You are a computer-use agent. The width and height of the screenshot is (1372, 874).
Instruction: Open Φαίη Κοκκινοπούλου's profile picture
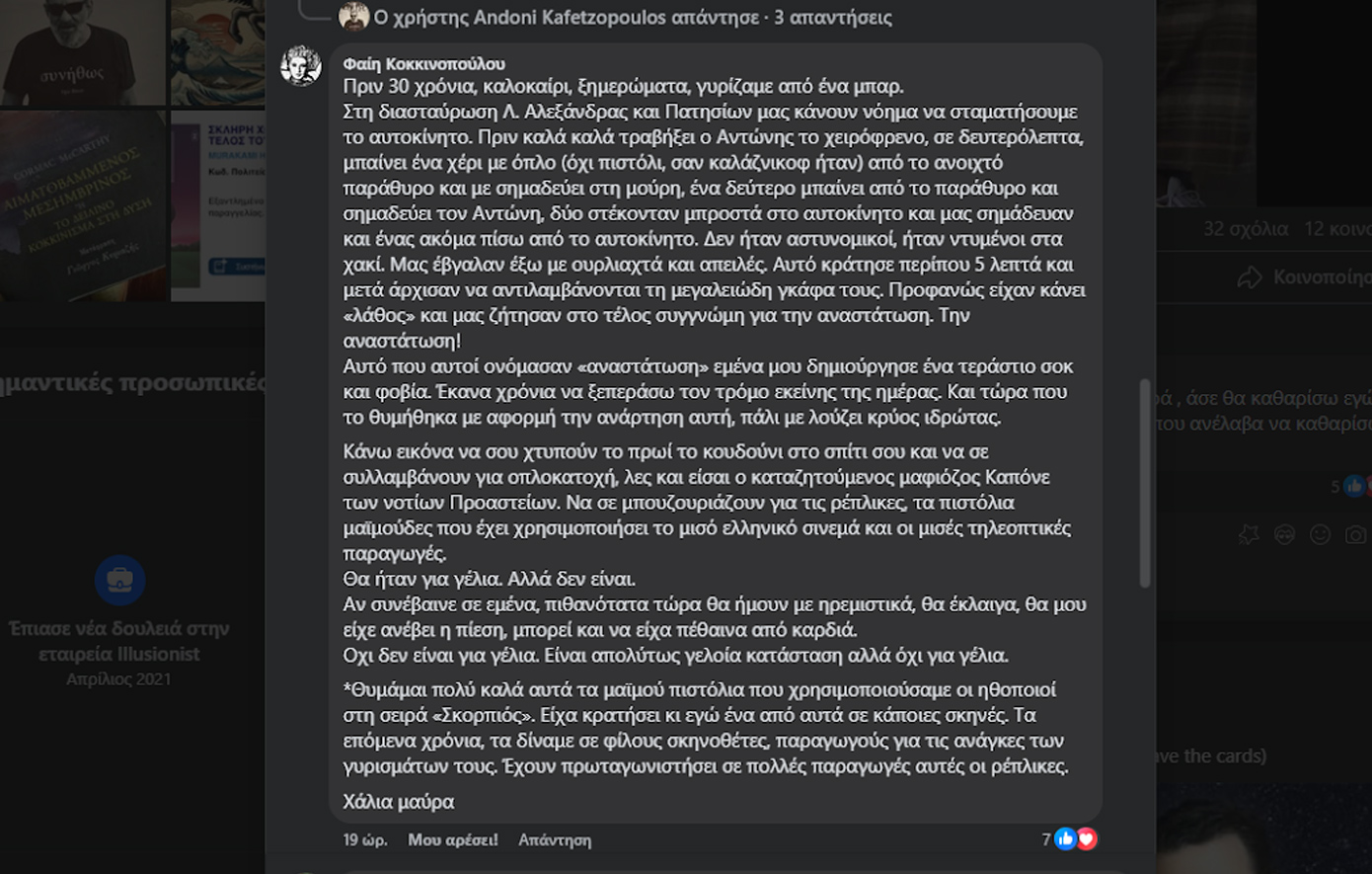pos(301,67)
